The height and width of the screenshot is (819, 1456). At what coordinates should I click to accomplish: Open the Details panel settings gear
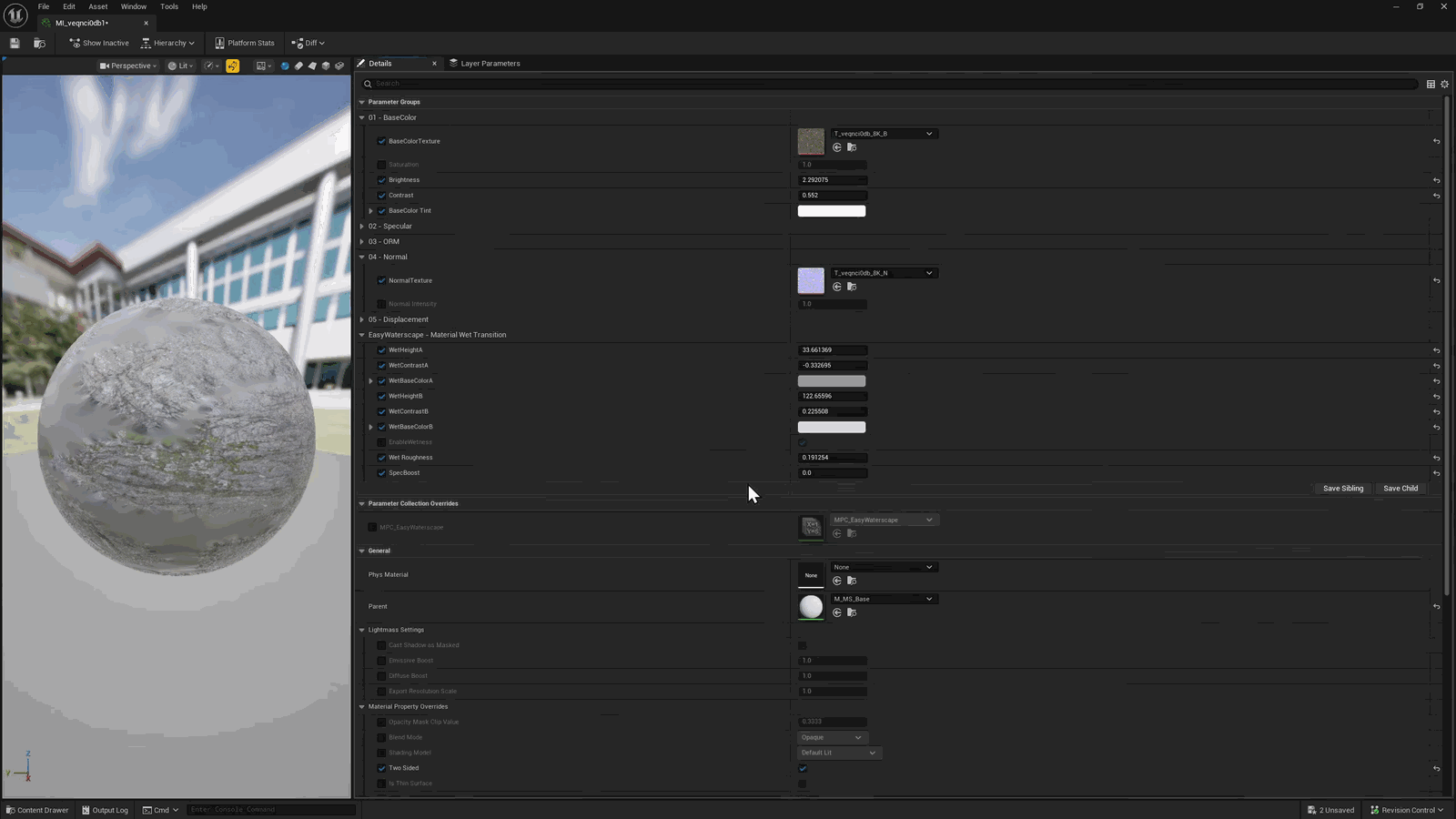click(1444, 84)
